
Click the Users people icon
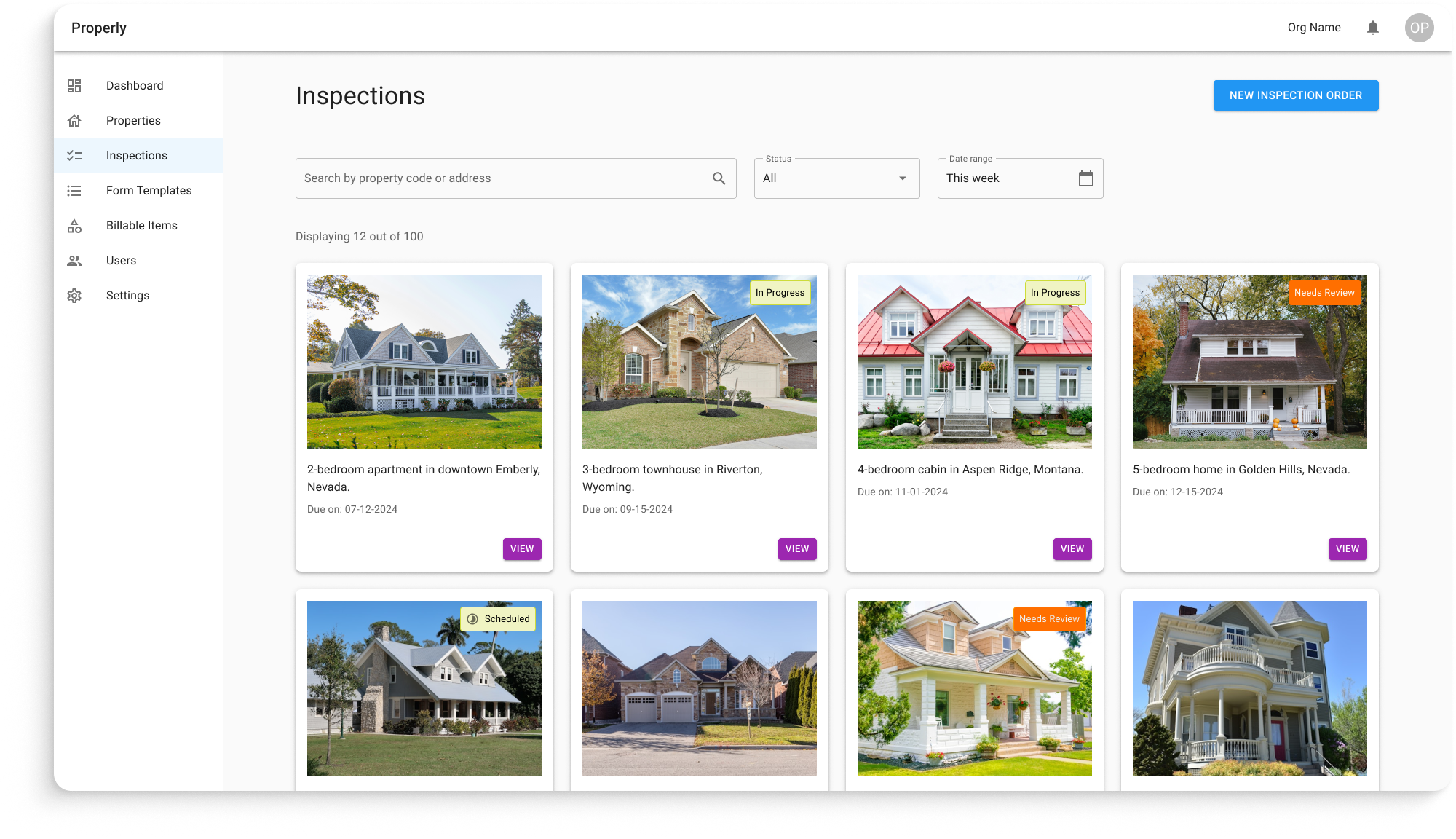[74, 261]
